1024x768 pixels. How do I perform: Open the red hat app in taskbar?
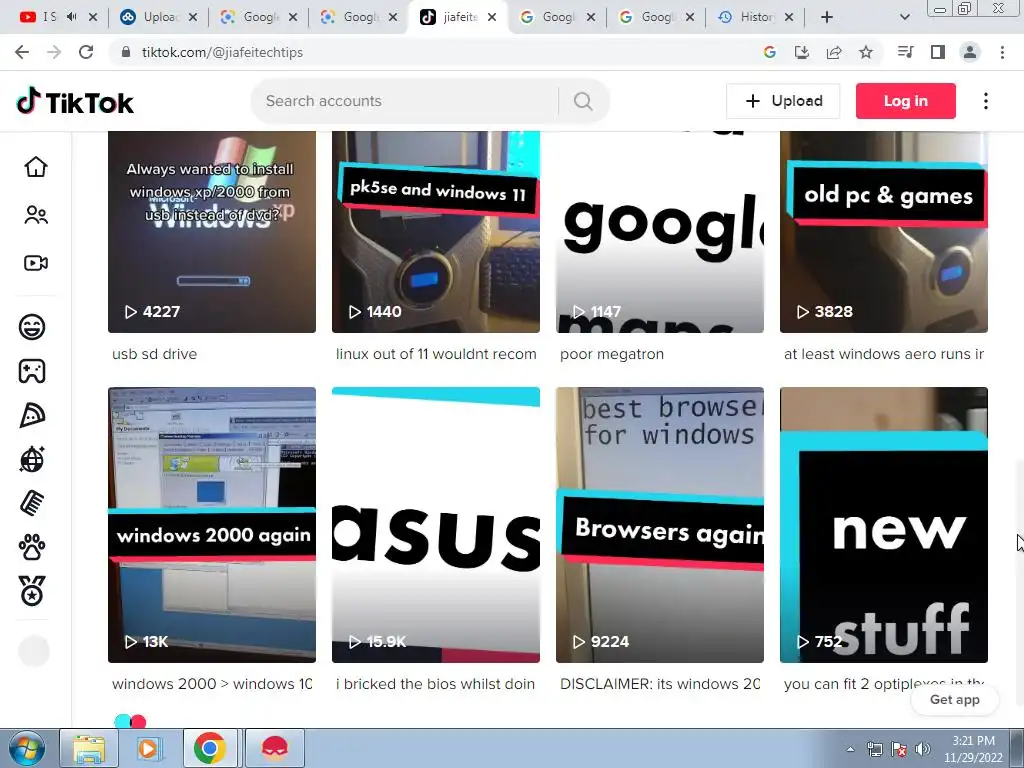point(274,748)
